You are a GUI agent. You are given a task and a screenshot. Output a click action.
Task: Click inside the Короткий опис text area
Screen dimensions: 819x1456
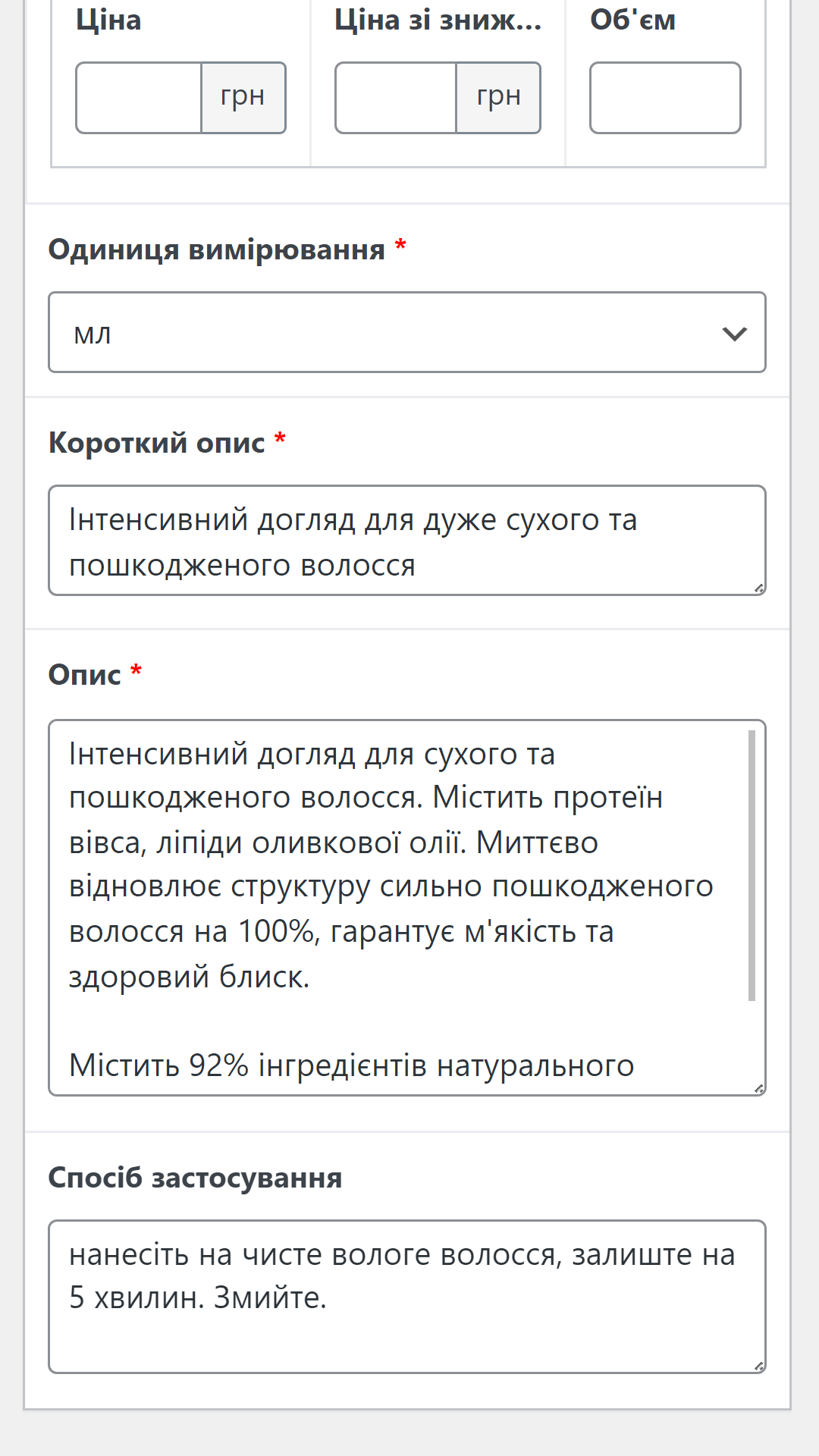407,541
